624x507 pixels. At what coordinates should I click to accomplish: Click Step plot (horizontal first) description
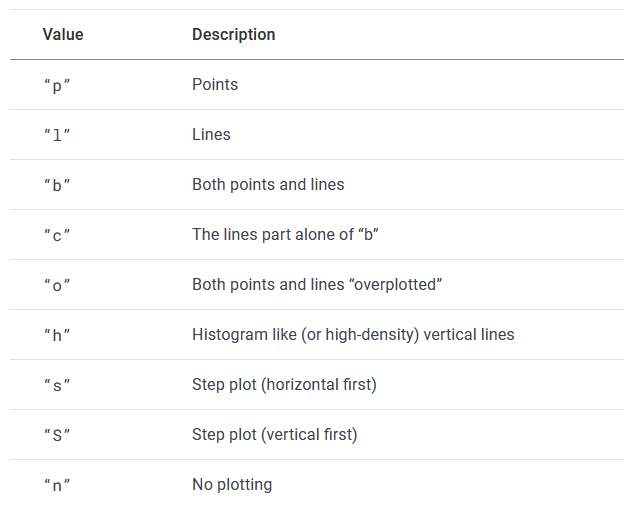[284, 385]
